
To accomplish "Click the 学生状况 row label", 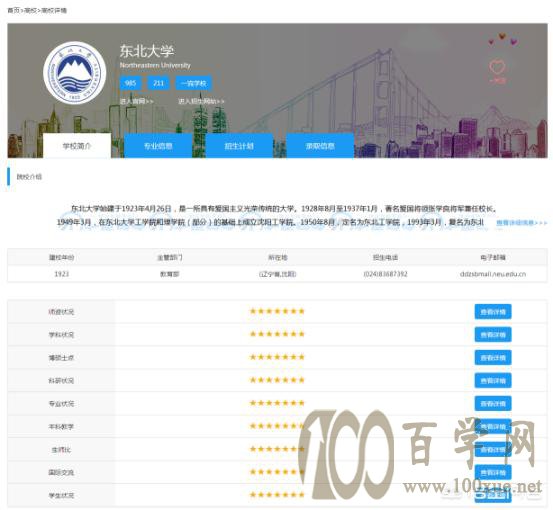I will coord(61,496).
